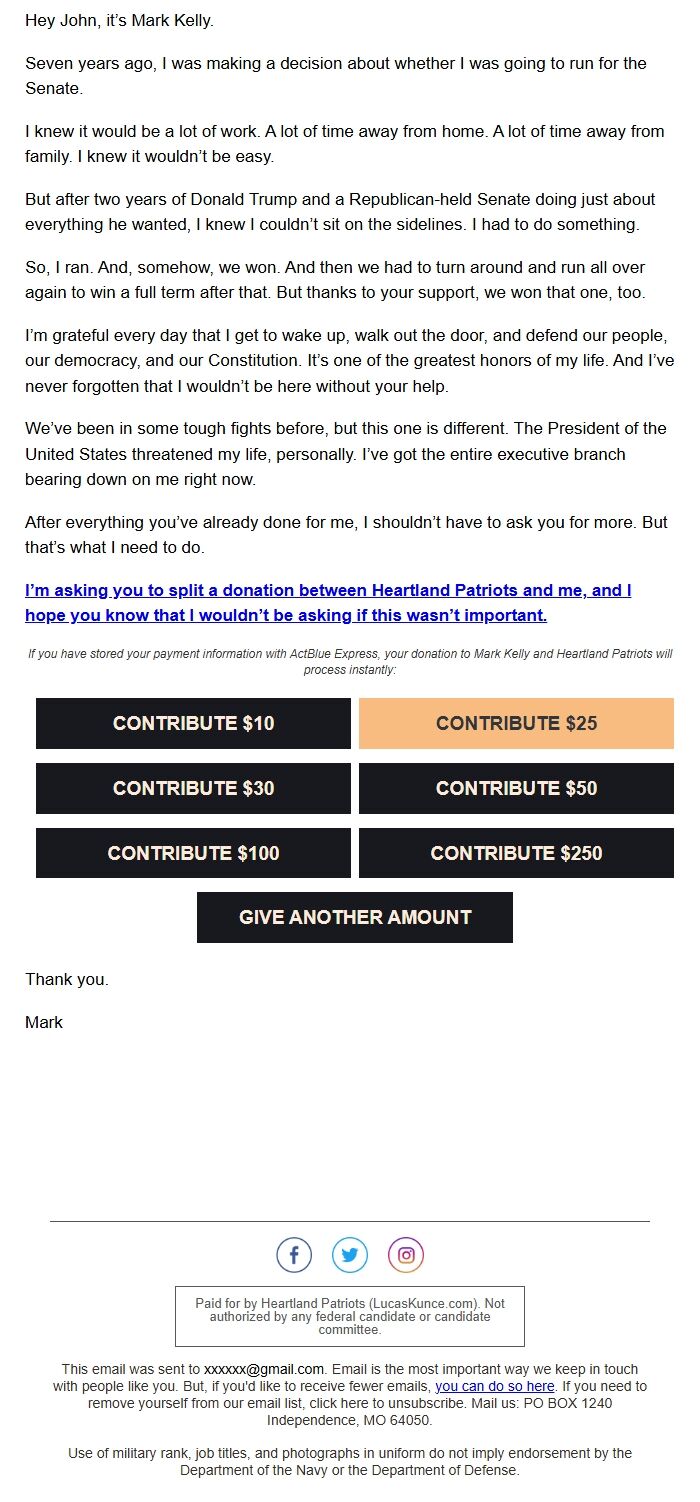
Task: Click Mark's signature at the bottom
Action: [x=44, y=1022]
